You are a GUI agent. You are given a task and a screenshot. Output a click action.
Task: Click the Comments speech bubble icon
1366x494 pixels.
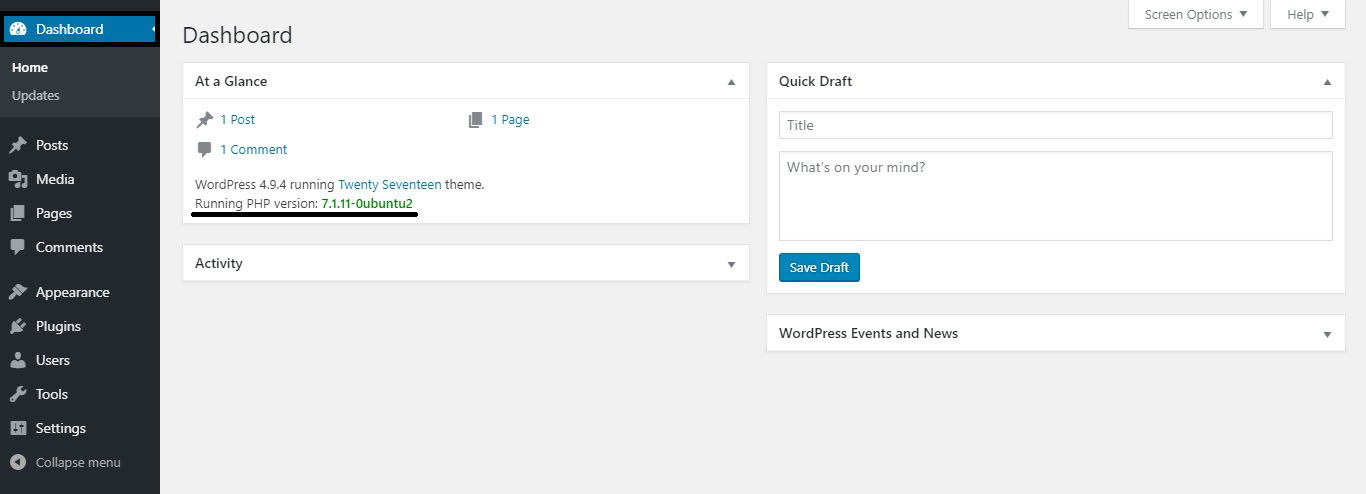[x=17, y=247]
